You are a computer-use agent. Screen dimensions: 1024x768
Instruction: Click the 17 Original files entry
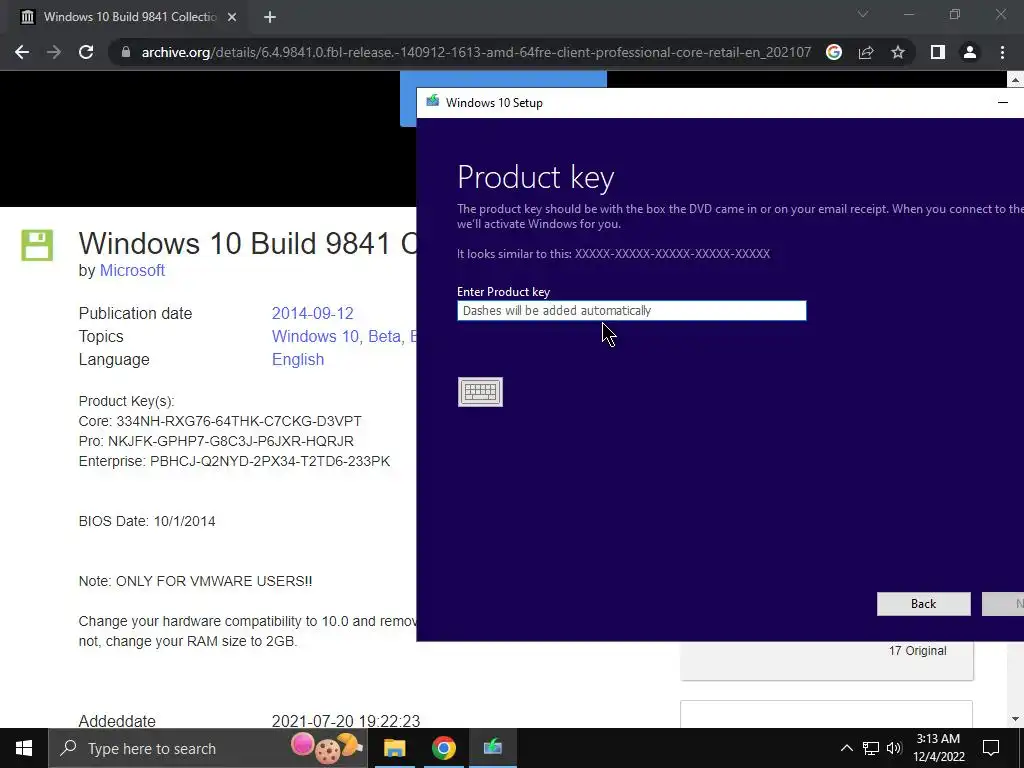(x=917, y=650)
